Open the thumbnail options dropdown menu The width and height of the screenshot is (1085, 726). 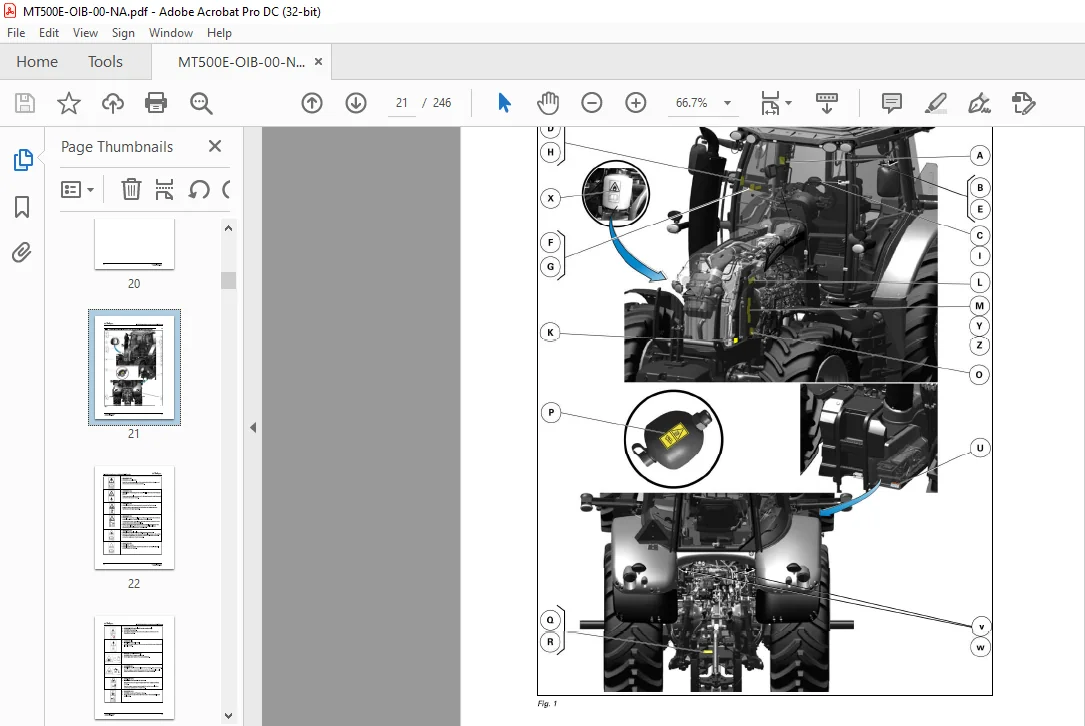coord(78,189)
